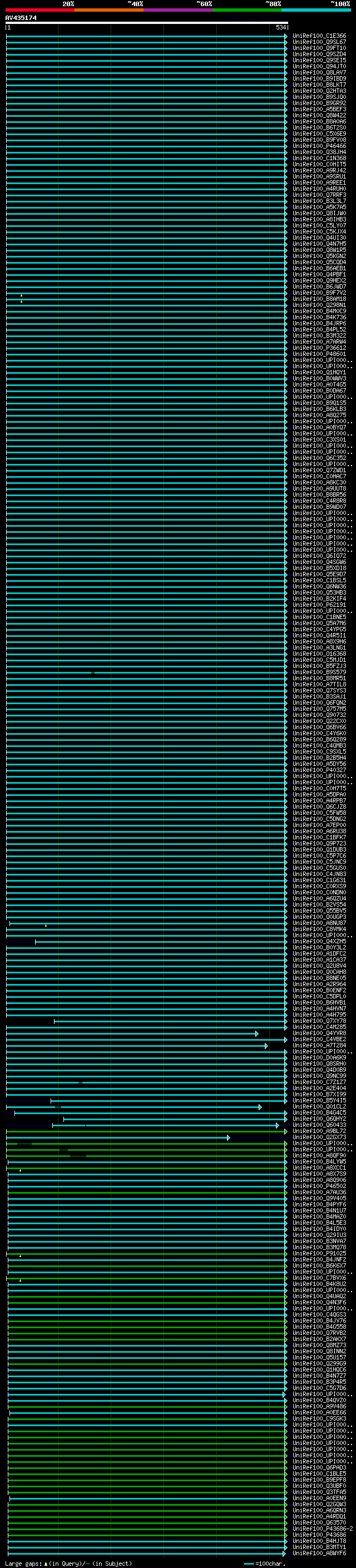Select hit label UniRef100_A5DPA0
This screenshot has height=1568, width=356.
319,794
